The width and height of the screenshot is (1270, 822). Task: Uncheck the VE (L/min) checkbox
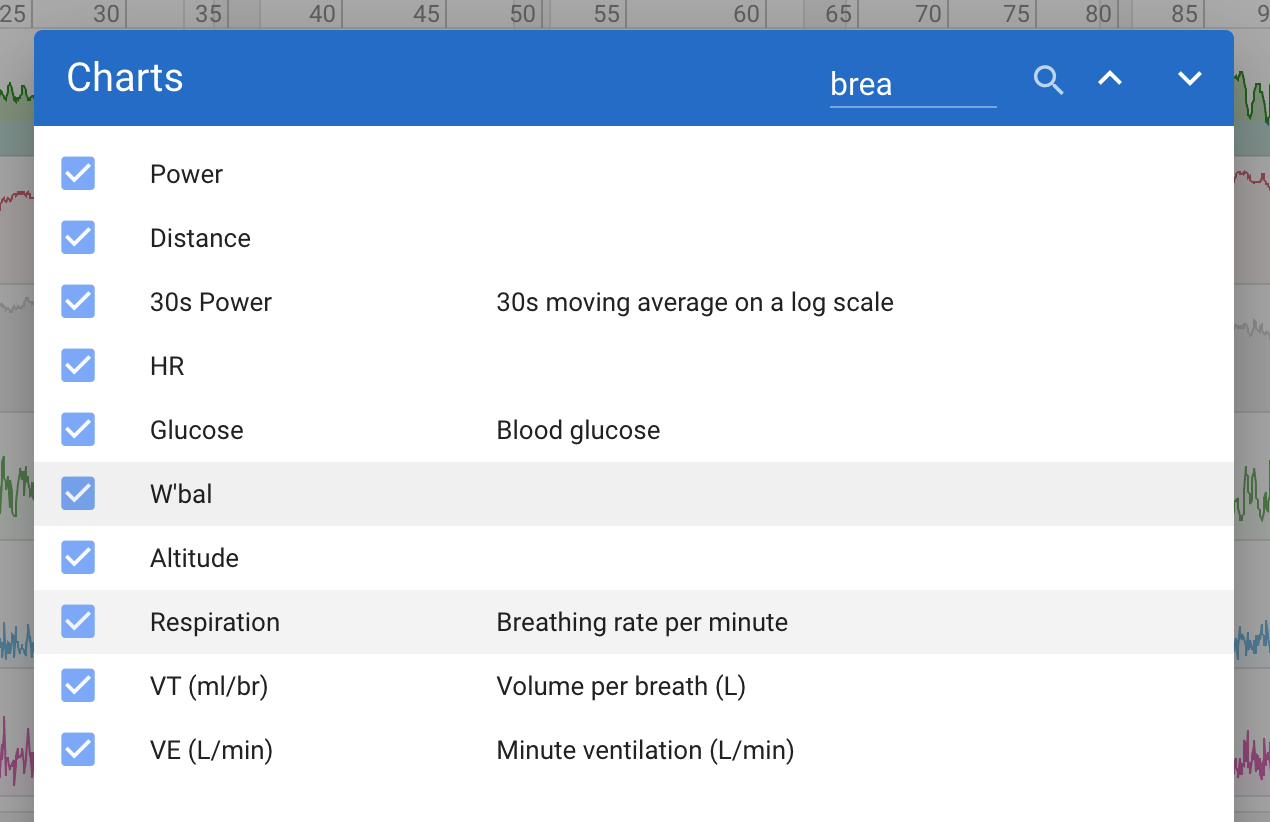pyautogui.click(x=78, y=749)
